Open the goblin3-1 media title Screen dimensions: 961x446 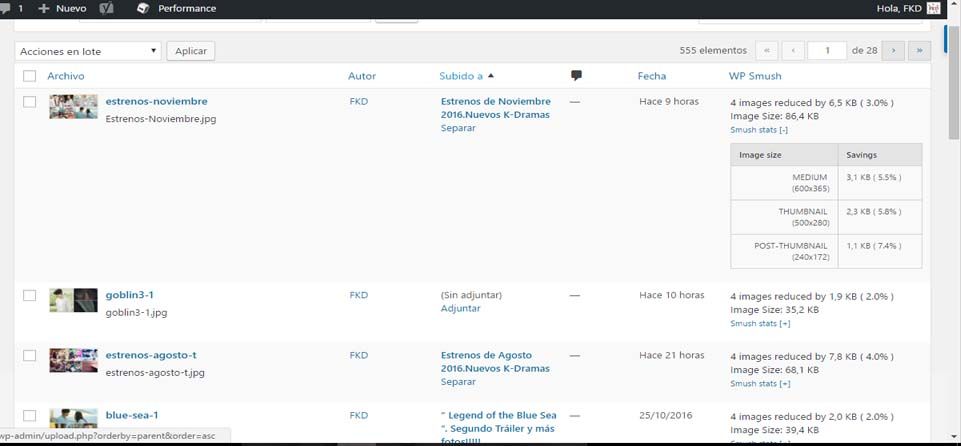point(129,295)
